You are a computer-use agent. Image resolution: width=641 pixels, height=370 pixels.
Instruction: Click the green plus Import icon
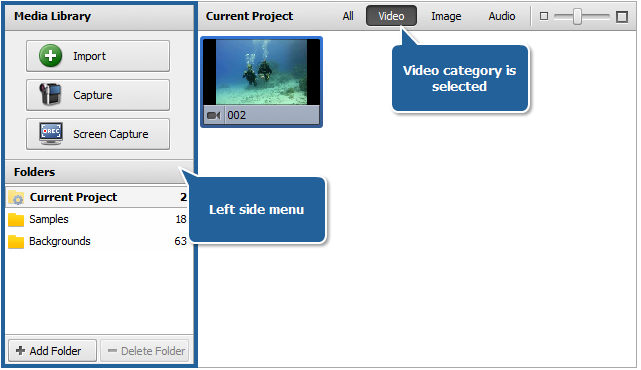pos(50,56)
